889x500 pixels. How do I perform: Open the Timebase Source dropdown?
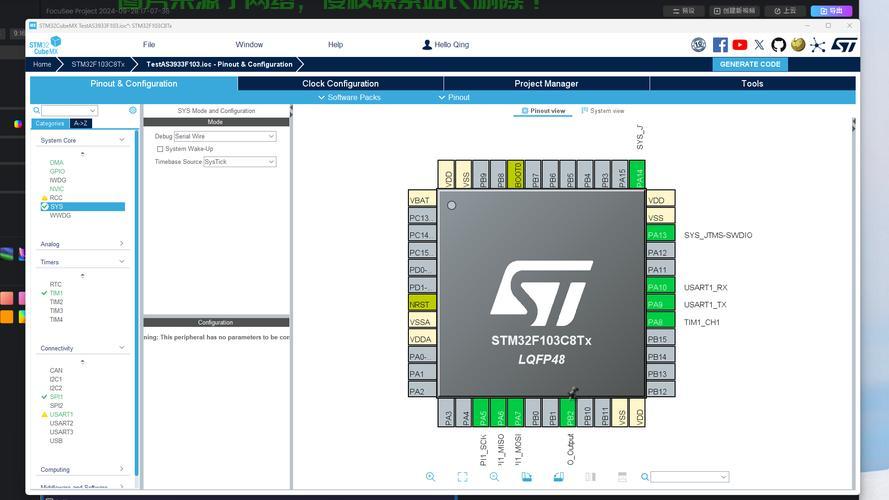pos(239,161)
